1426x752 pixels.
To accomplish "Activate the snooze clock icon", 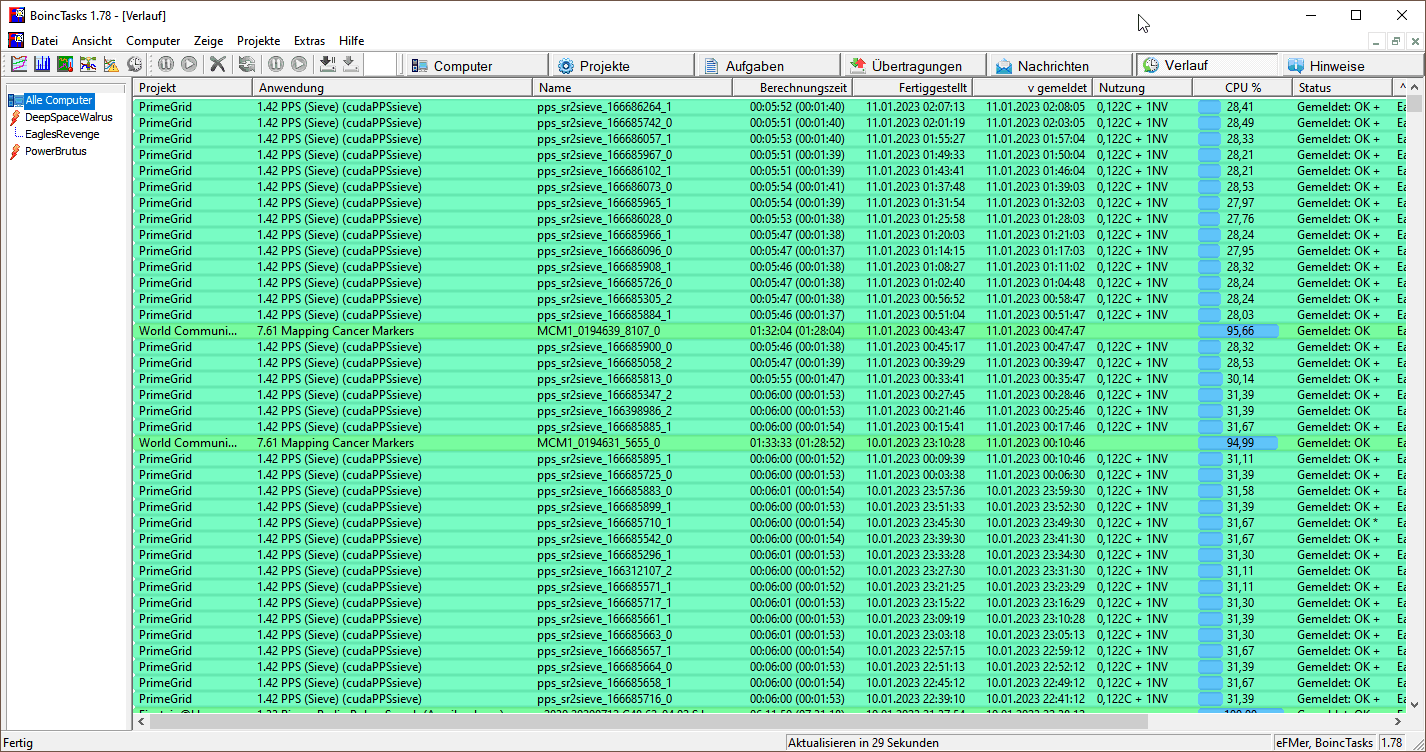I will (134, 63).
